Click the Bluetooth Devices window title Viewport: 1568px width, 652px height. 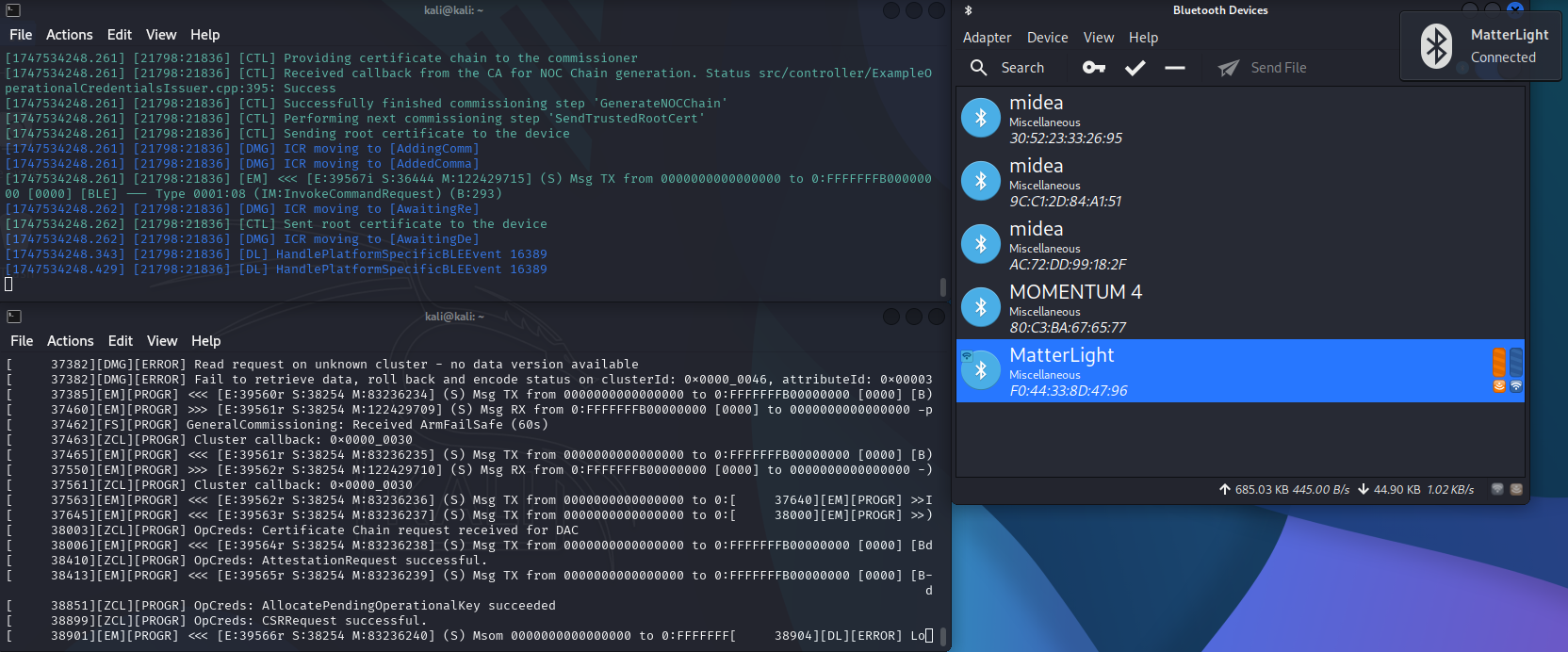(1220, 10)
